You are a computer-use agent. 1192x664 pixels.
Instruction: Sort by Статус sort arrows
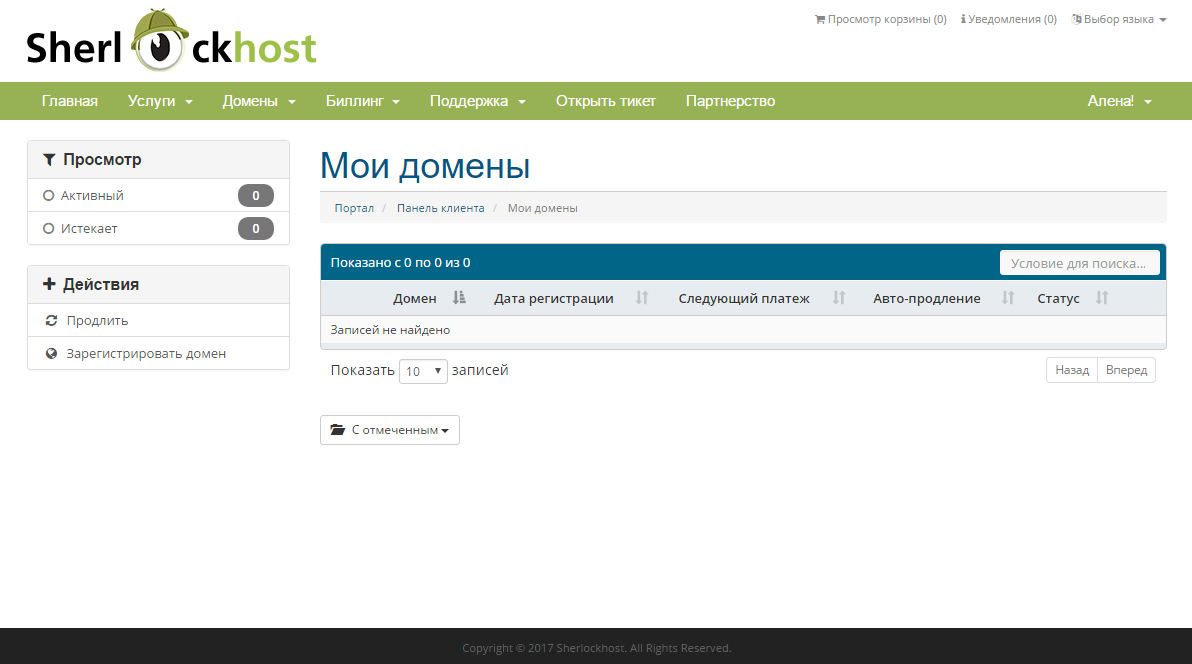(1102, 297)
